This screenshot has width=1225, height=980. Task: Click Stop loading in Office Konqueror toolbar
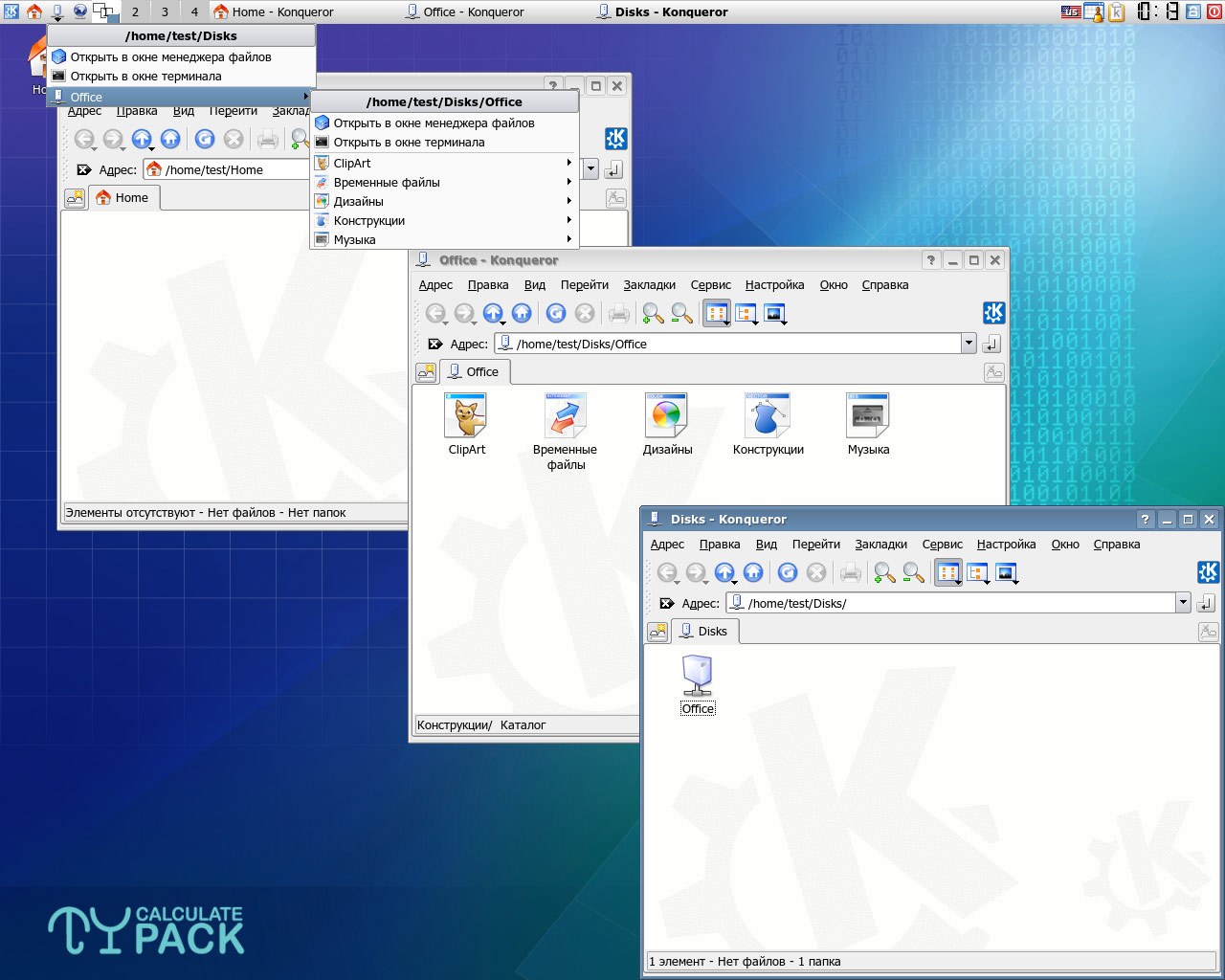click(x=585, y=313)
